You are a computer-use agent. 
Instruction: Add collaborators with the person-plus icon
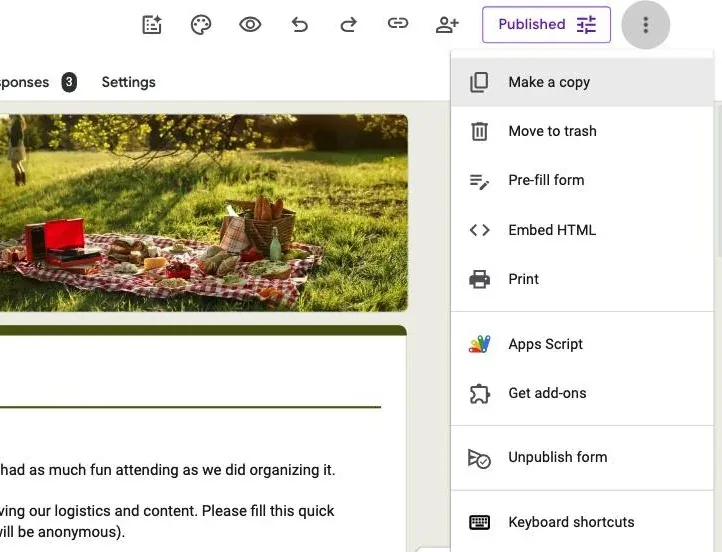click(447, 24)
